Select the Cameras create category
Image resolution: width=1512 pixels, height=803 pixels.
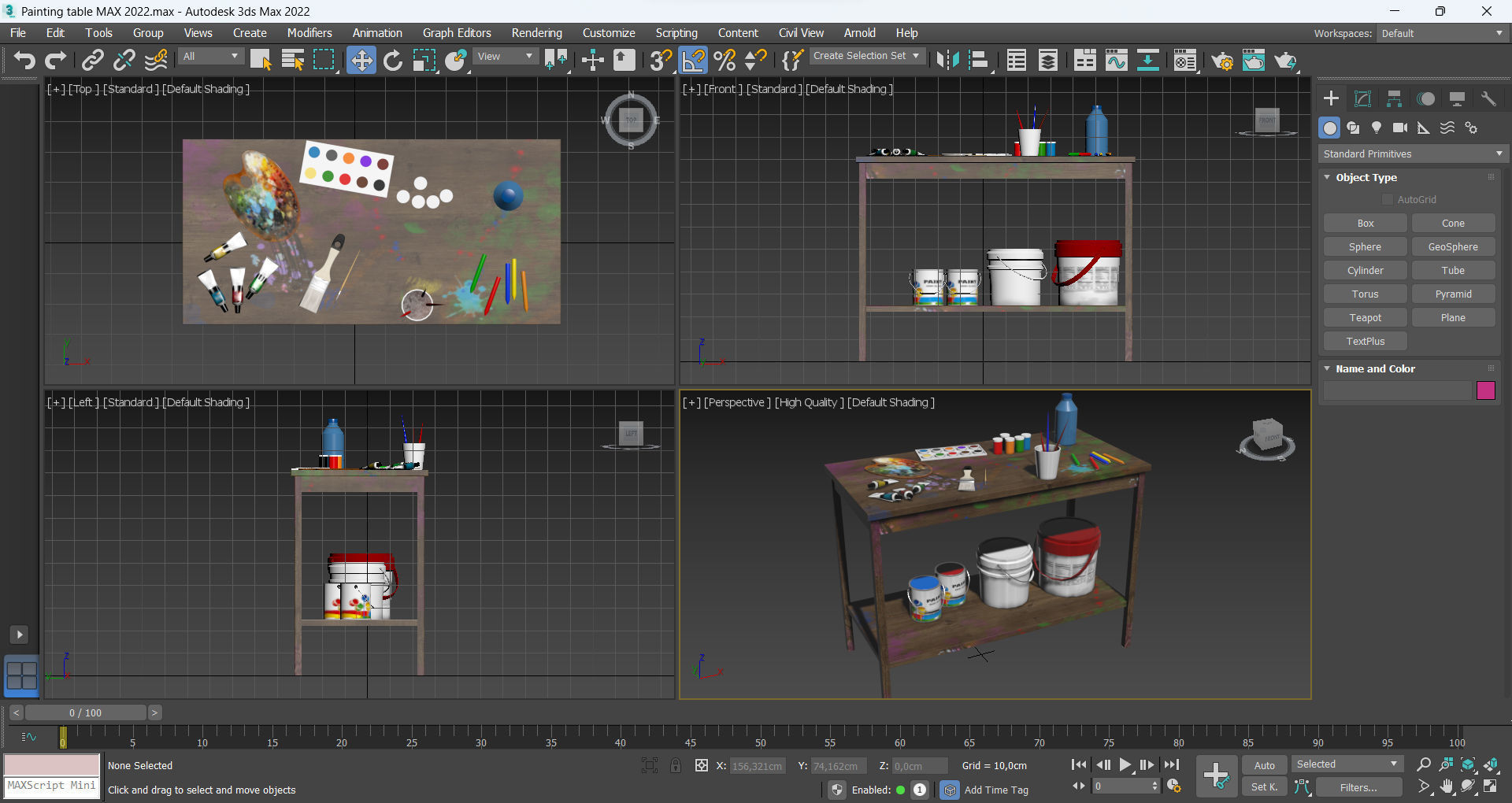click(1400, 128)
